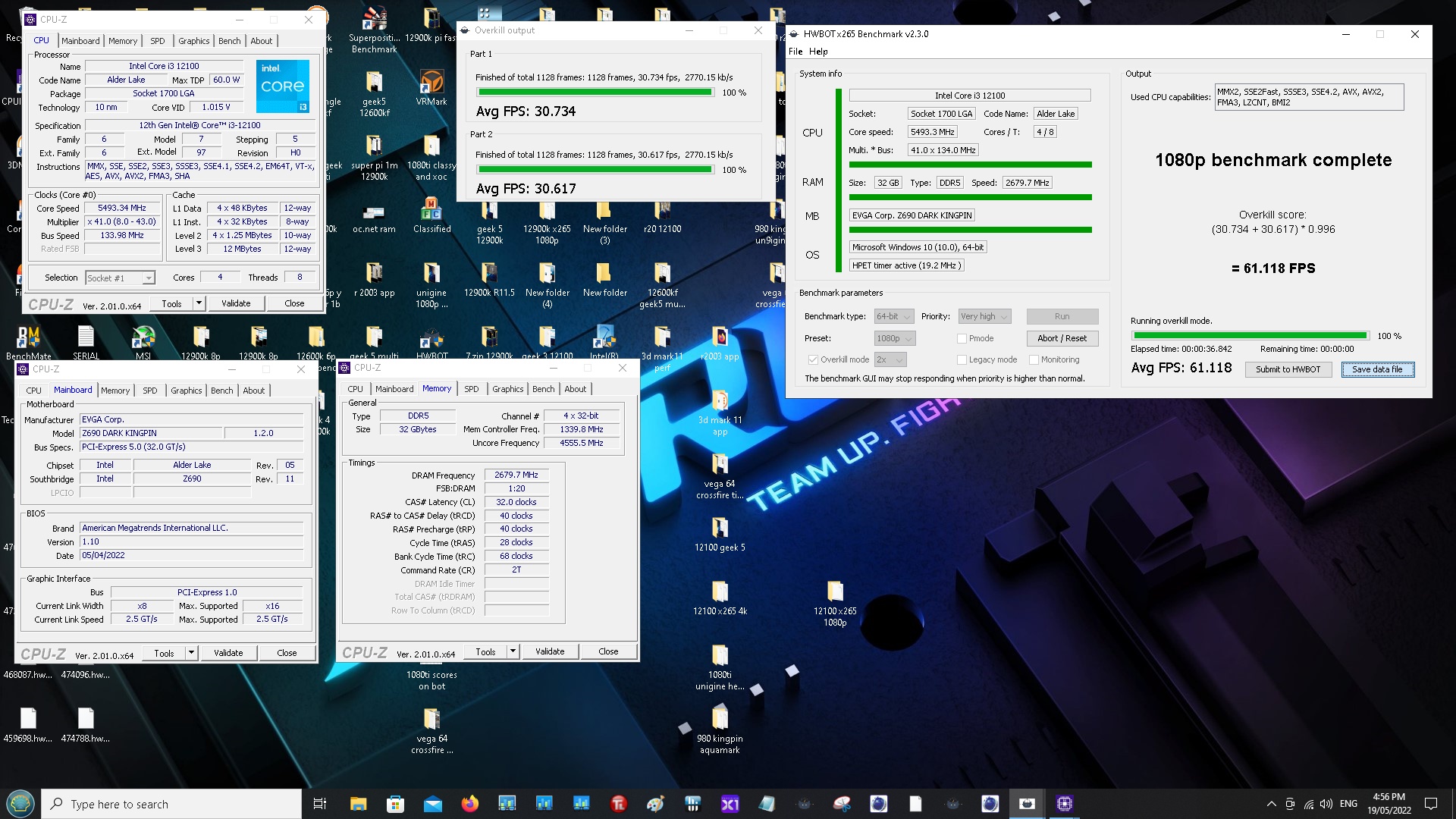
Task: Open the notification center icon
Action: pyautogui.click(x=1431, y=804)
